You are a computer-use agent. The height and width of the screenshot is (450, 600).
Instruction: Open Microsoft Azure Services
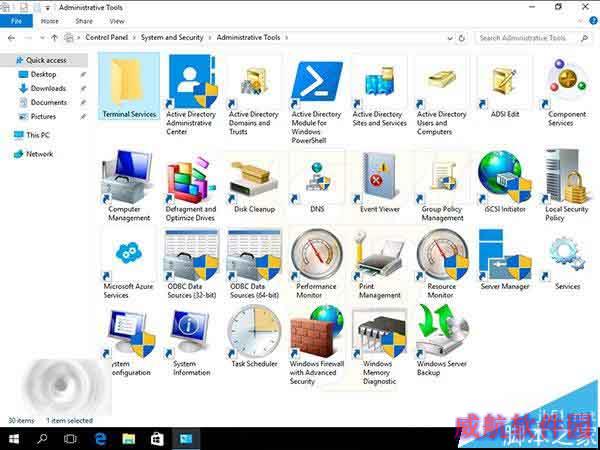click(x=129, y=264)
